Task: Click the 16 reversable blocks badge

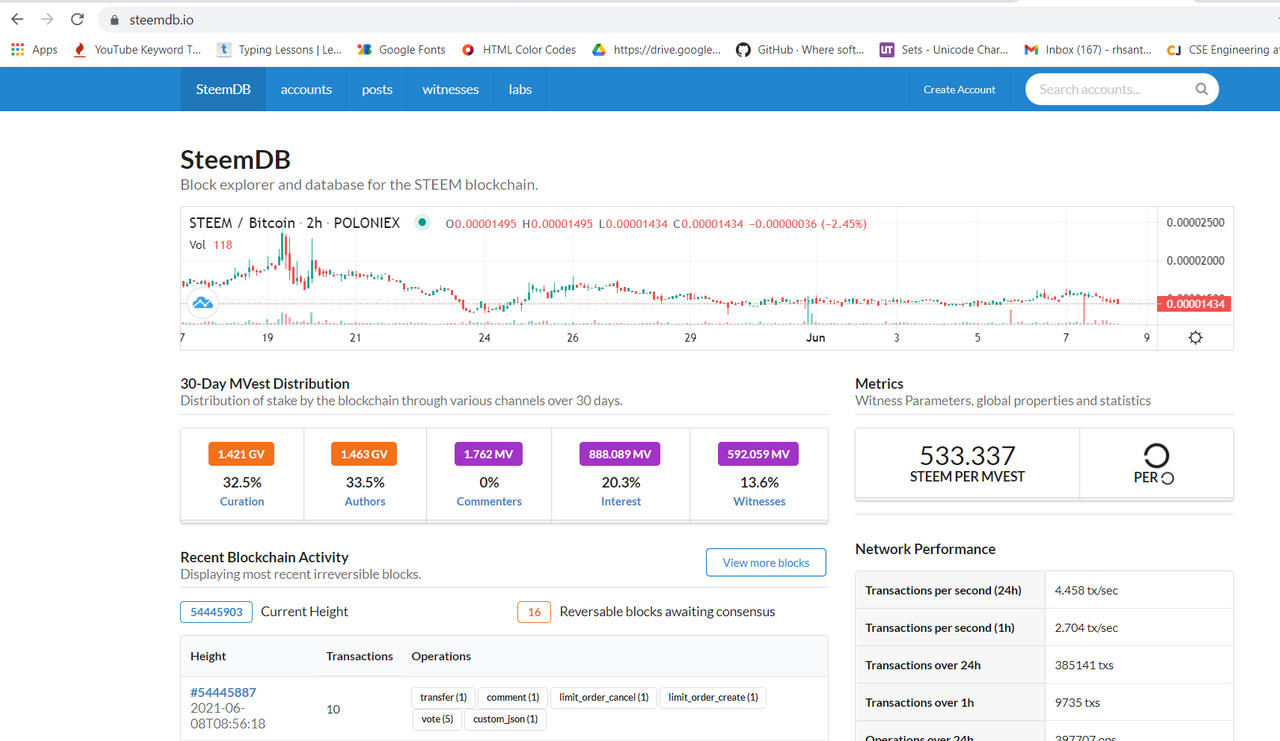Action: 534,612
